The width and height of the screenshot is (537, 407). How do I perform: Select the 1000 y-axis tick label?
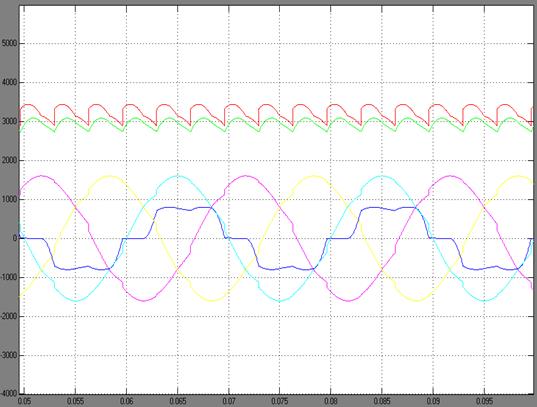(9, 200)
